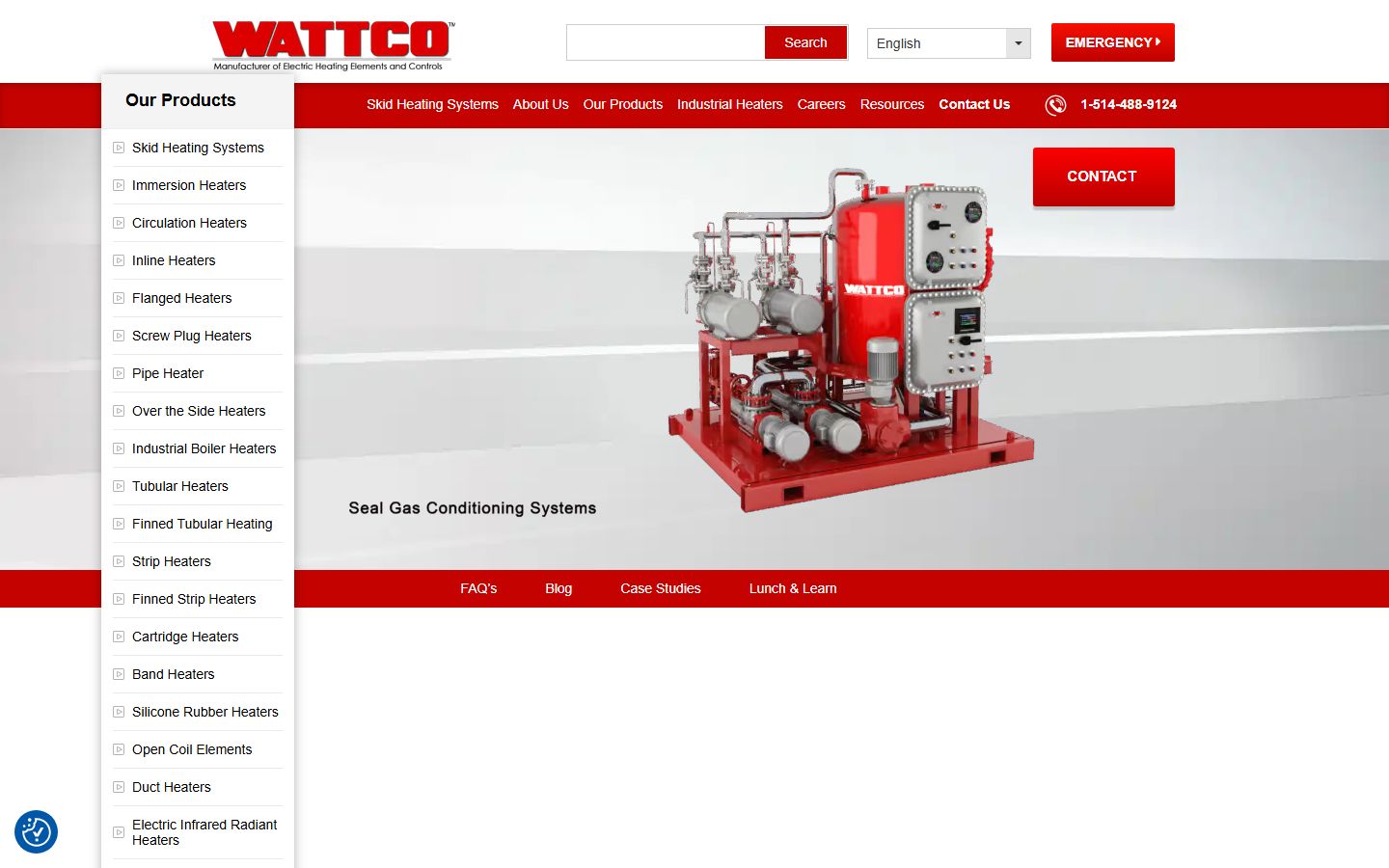The image size is (1389, 868).
Task: Click the arrow icon beside Electric Infrared Radiant Heaters
Action: pos(119,832)
